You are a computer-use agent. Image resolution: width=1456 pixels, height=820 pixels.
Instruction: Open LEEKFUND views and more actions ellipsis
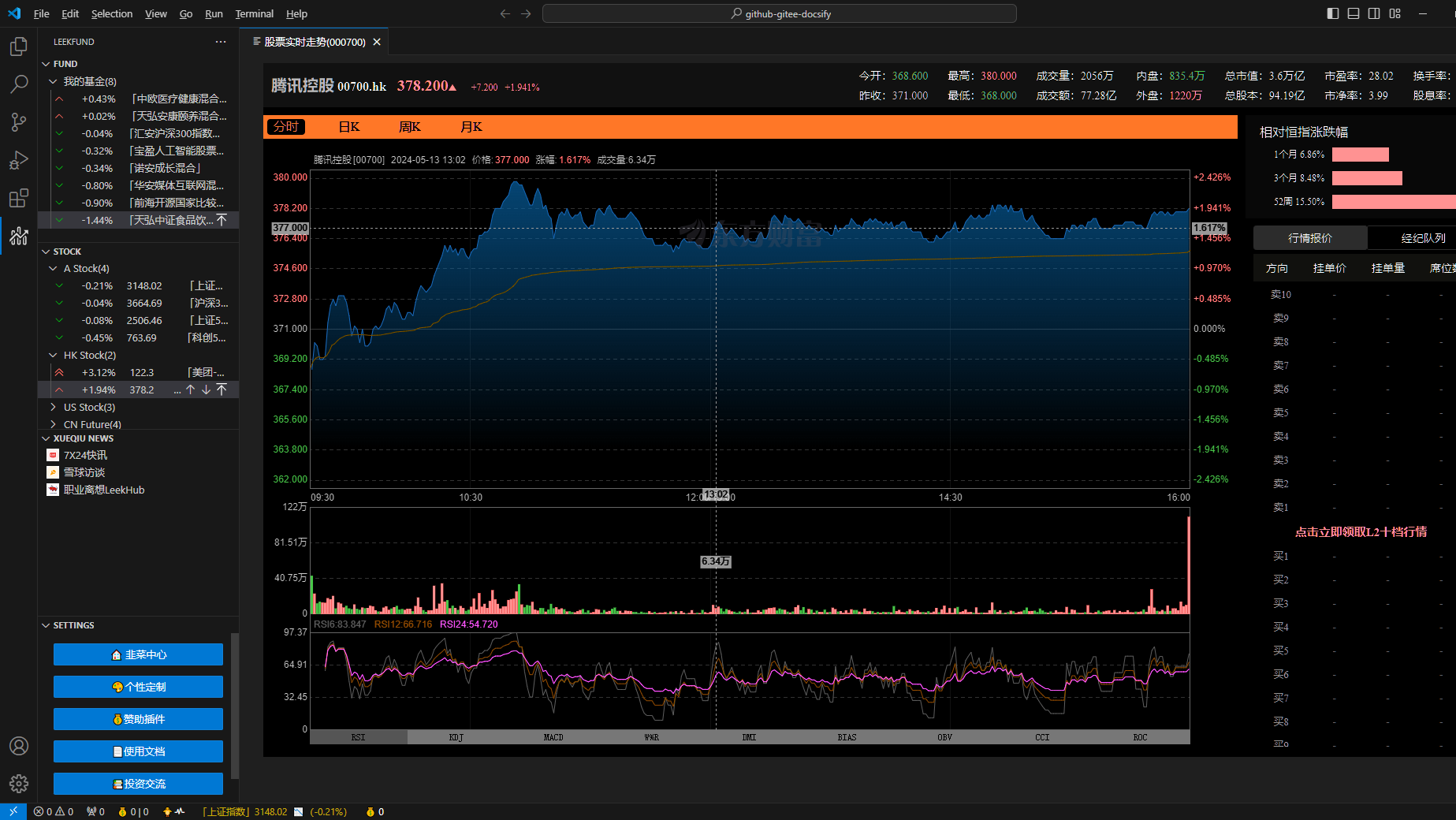221,42
